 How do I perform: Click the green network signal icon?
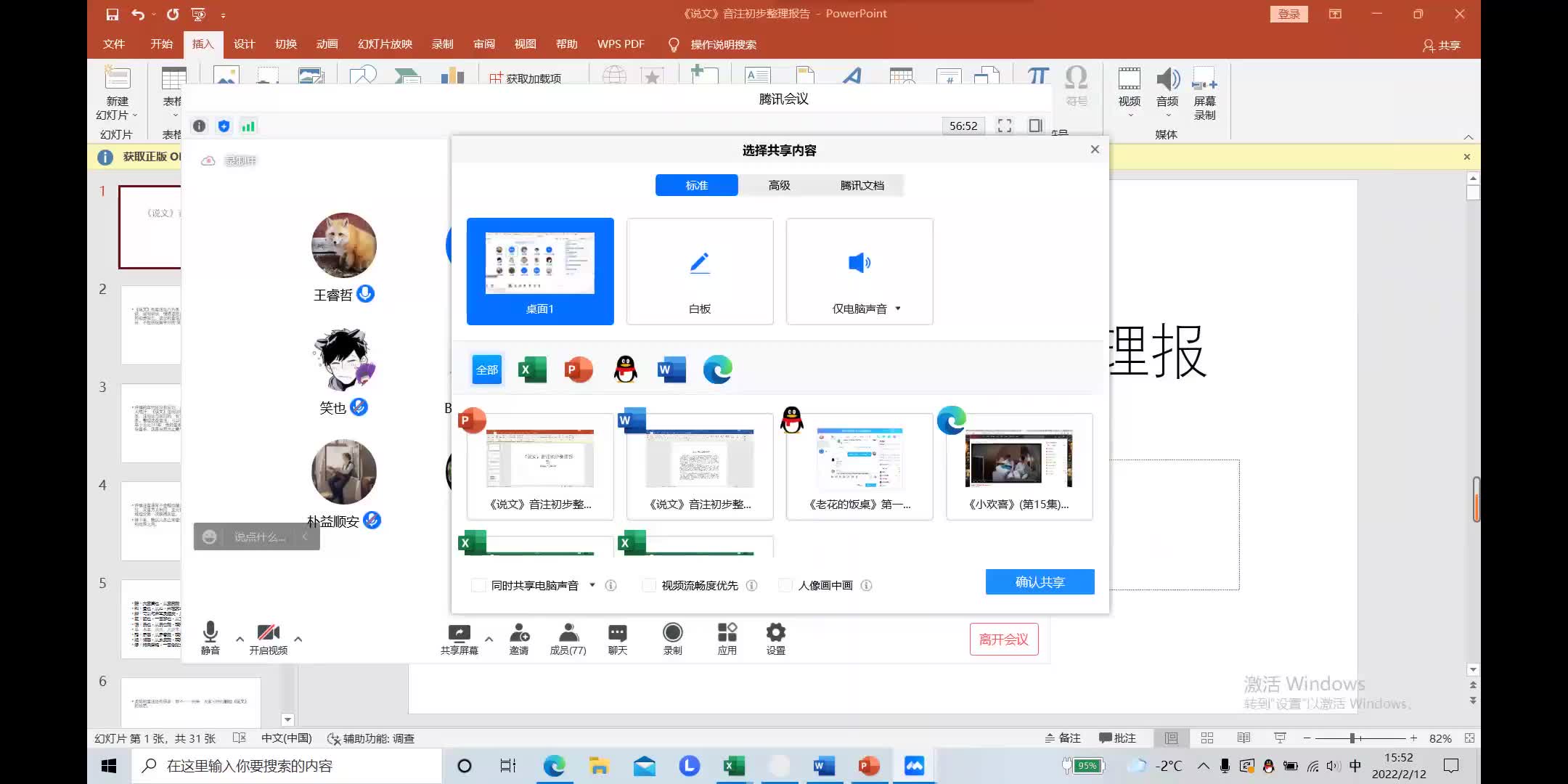[x=248, y=126]
